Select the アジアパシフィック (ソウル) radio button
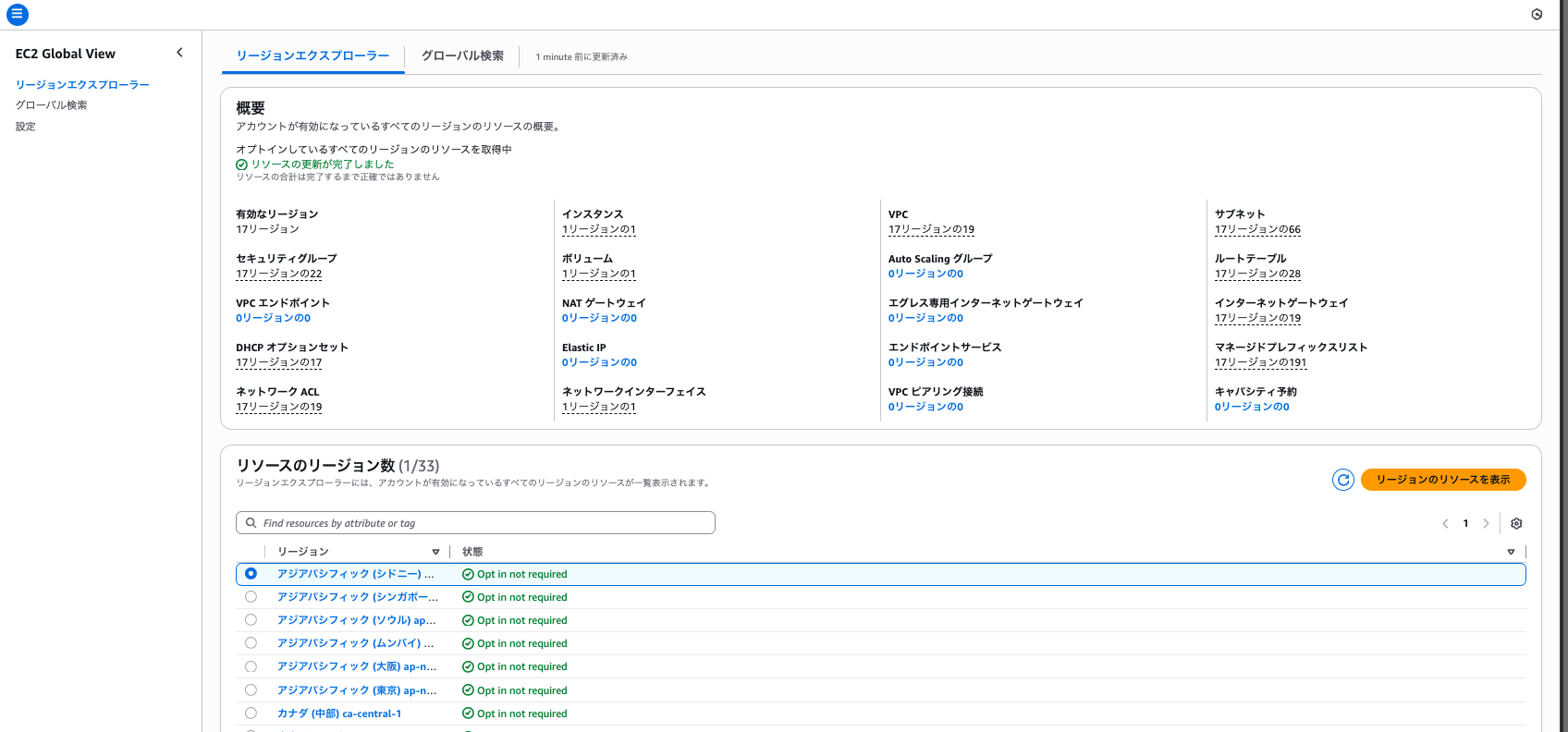Image resolution: width=1568 pixels, height=732 pixels. coord(251,620)
